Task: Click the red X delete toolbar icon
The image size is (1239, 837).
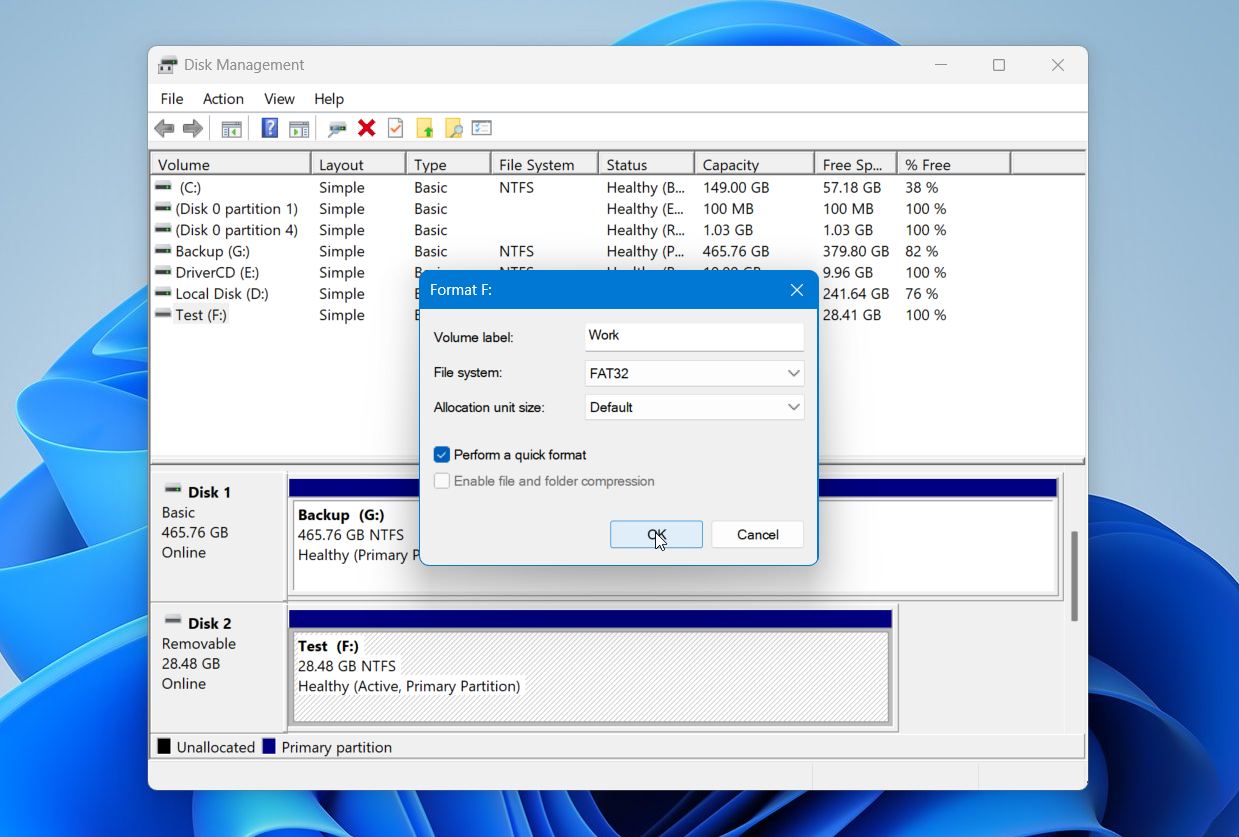Action: (367, 128)
